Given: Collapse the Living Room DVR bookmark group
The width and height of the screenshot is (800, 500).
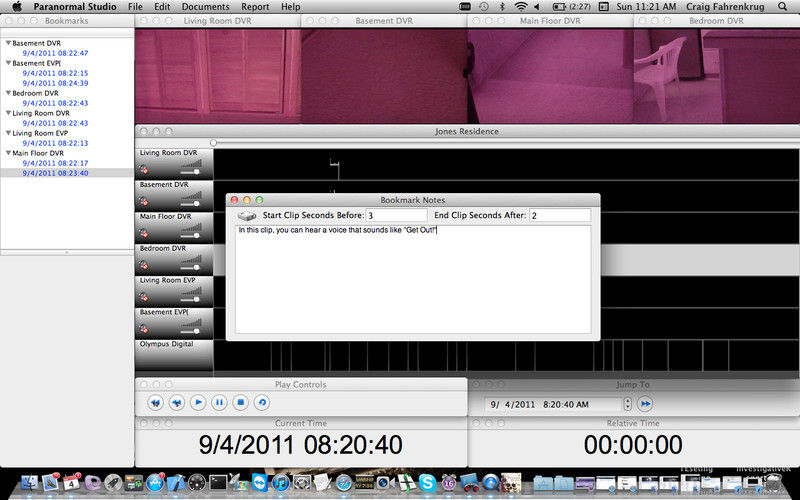Looking at the screenshot, I should [8, 113].
